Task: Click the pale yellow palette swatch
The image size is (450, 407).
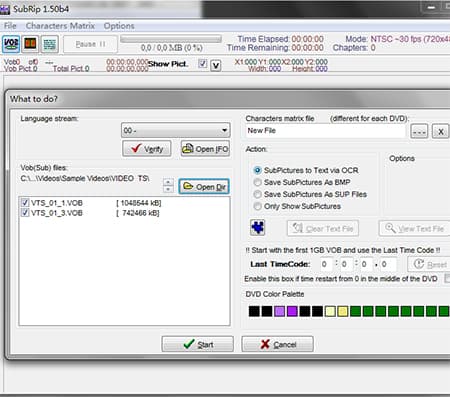Action: pos(330,311)
